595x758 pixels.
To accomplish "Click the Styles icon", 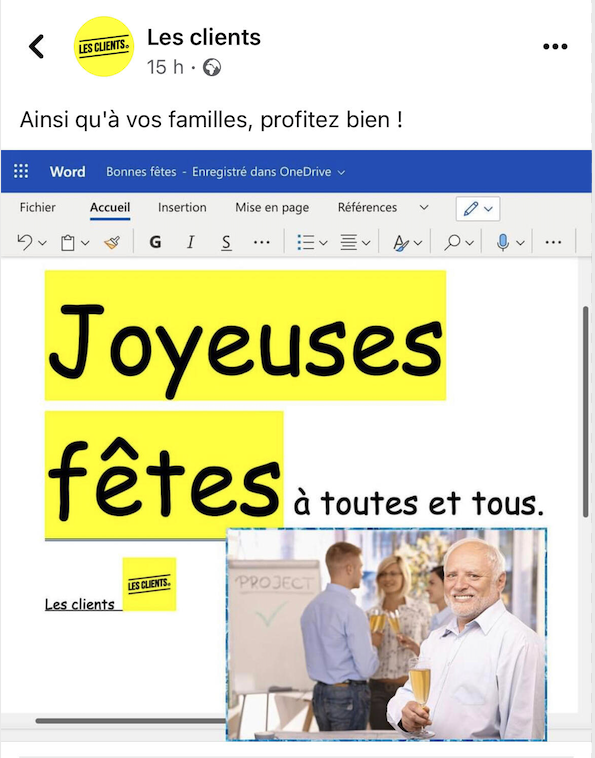I will [x=401, y=243].
